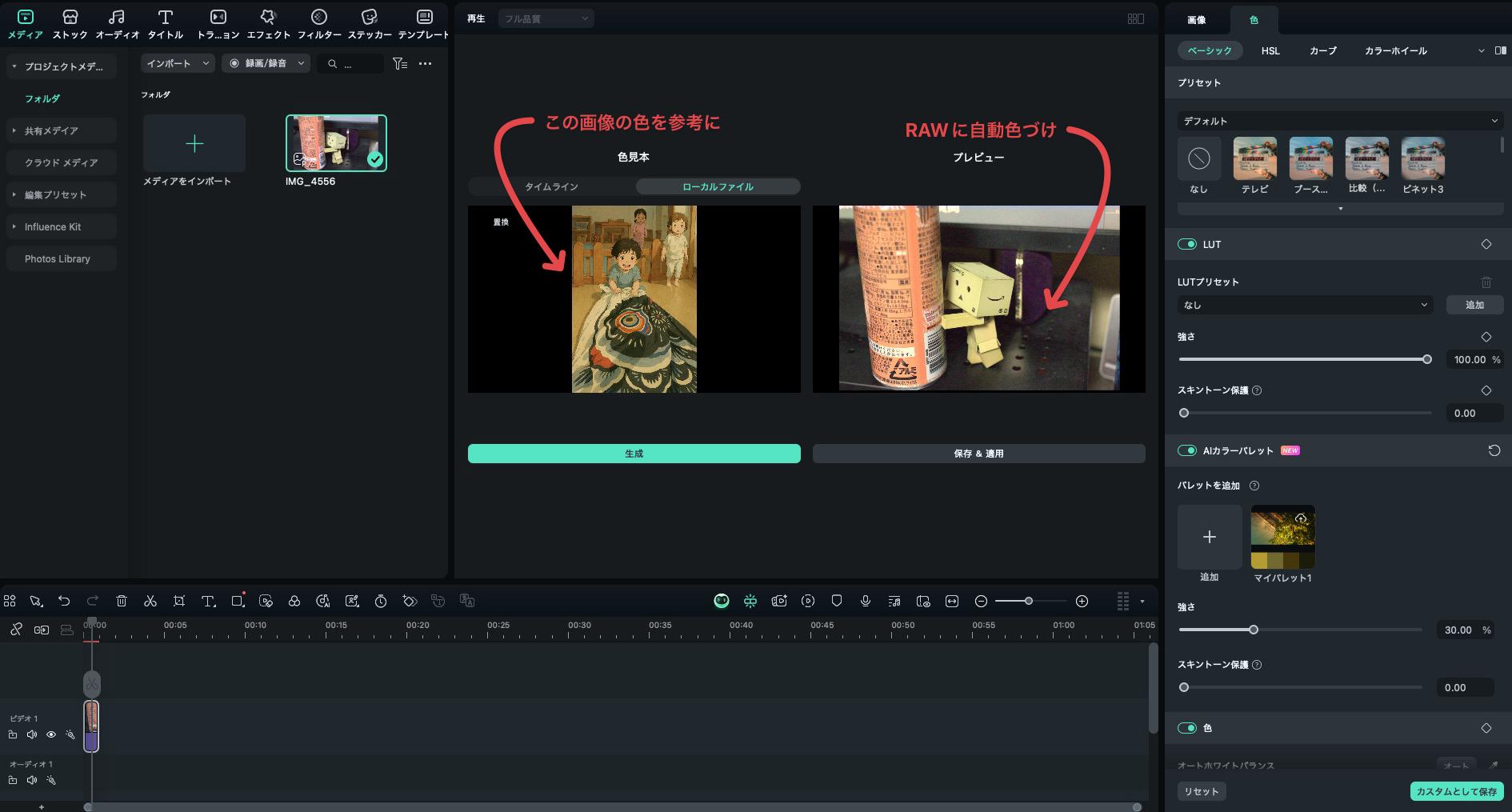The height and width of the screenshot is (812, 1512).
Task: Click the microphone voiceover record icon
Action: coord(866,601)
